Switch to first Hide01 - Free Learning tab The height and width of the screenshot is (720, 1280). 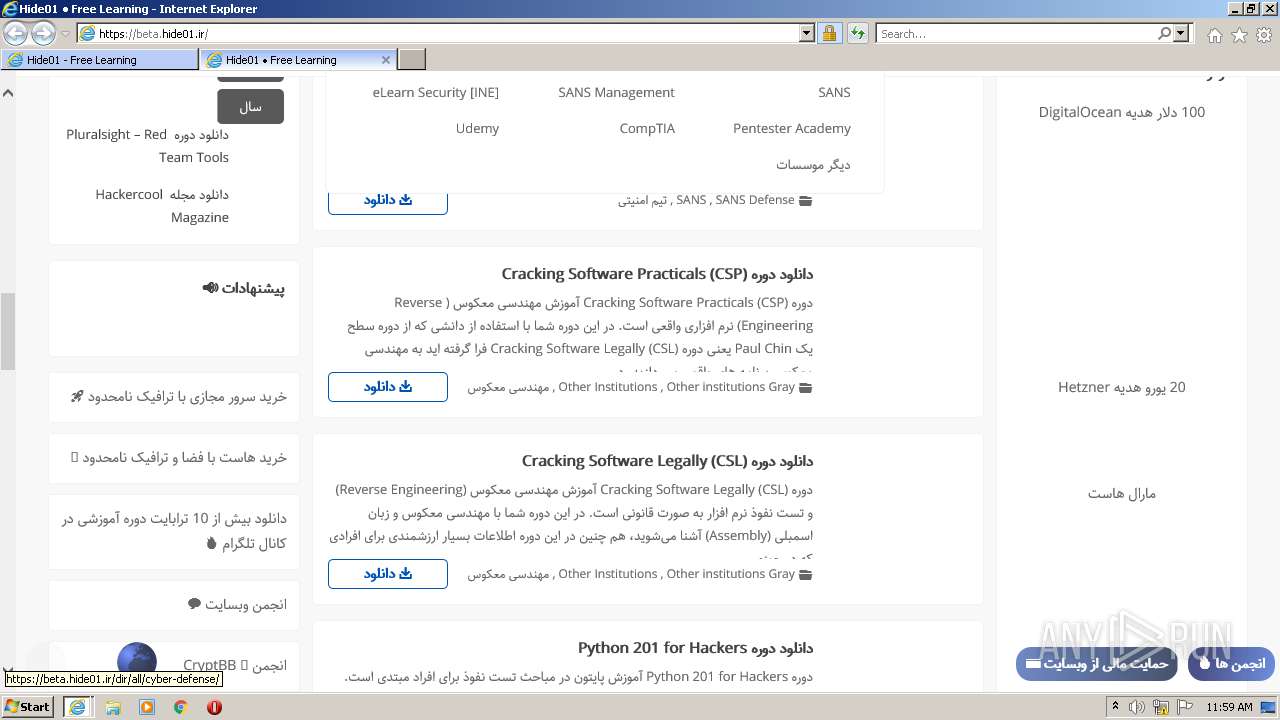point(100,60)
